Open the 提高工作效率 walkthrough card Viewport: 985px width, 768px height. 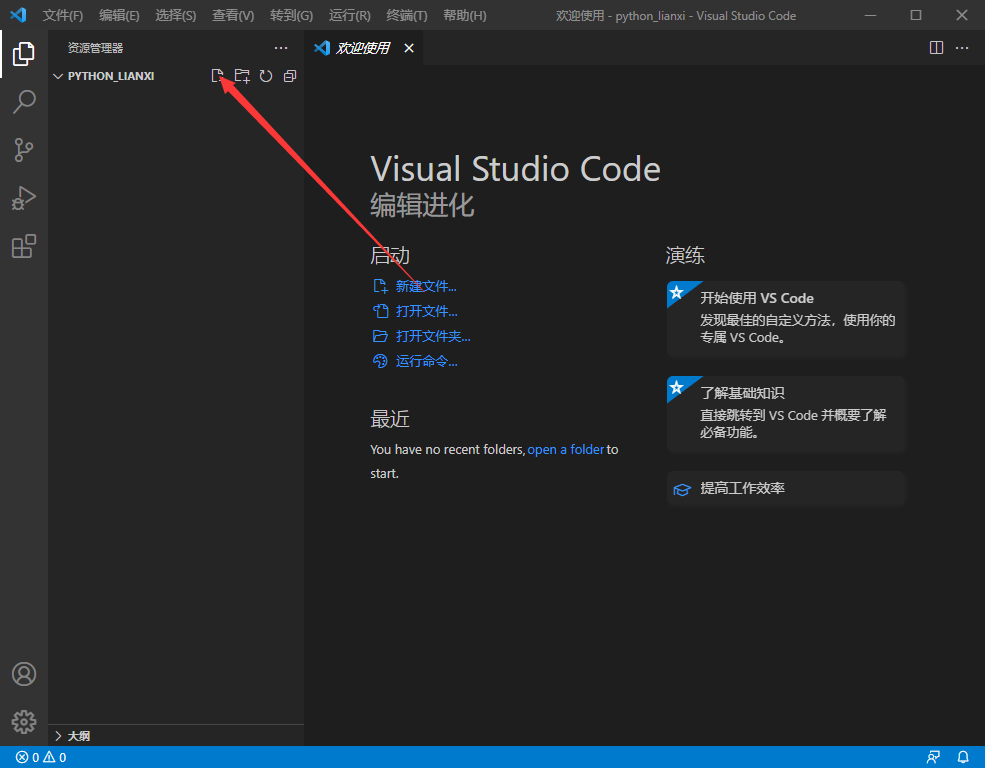click(786, 489)
